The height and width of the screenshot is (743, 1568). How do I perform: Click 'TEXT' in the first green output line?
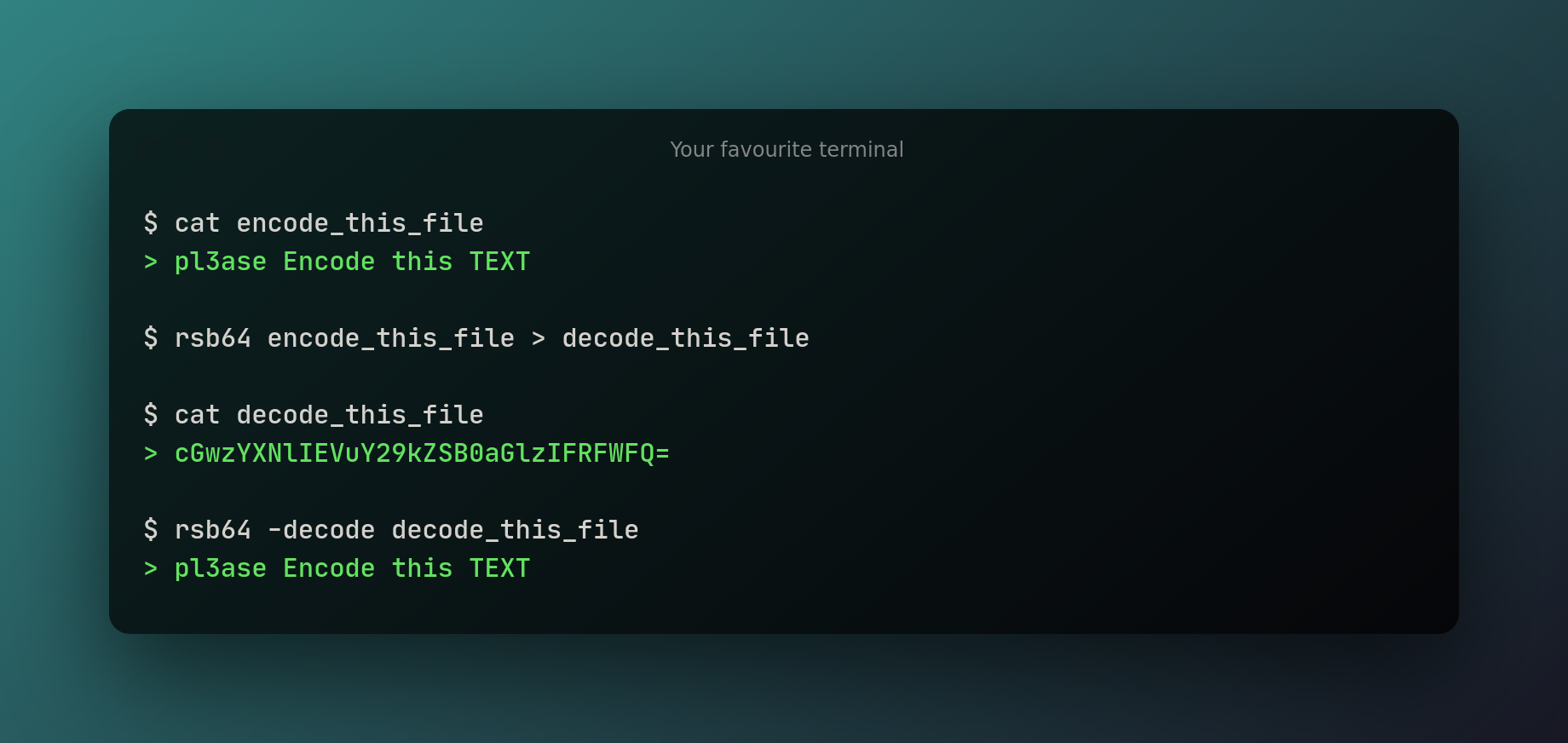tap(499, 262)
